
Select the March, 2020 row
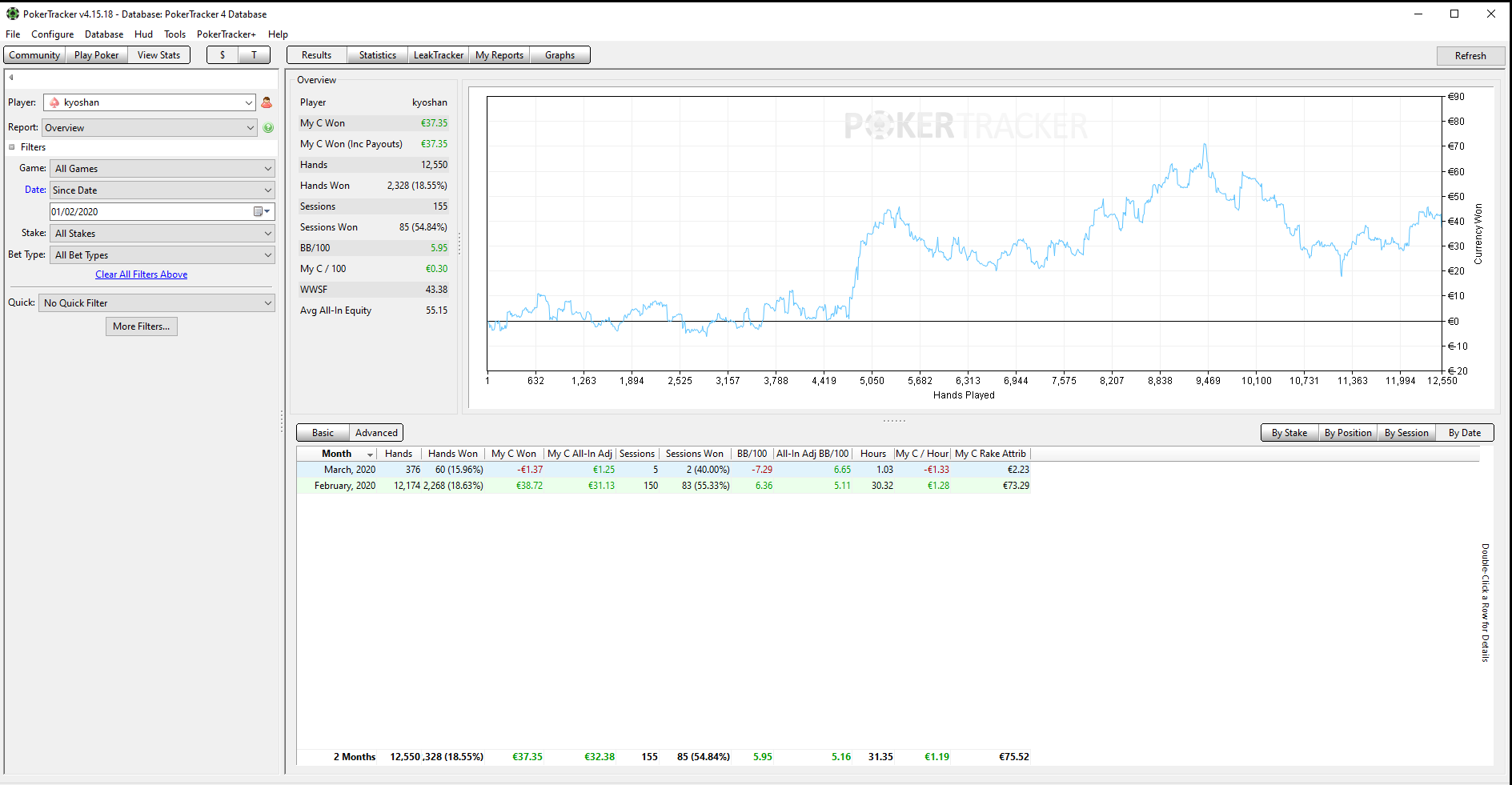[x=664, y=470]
